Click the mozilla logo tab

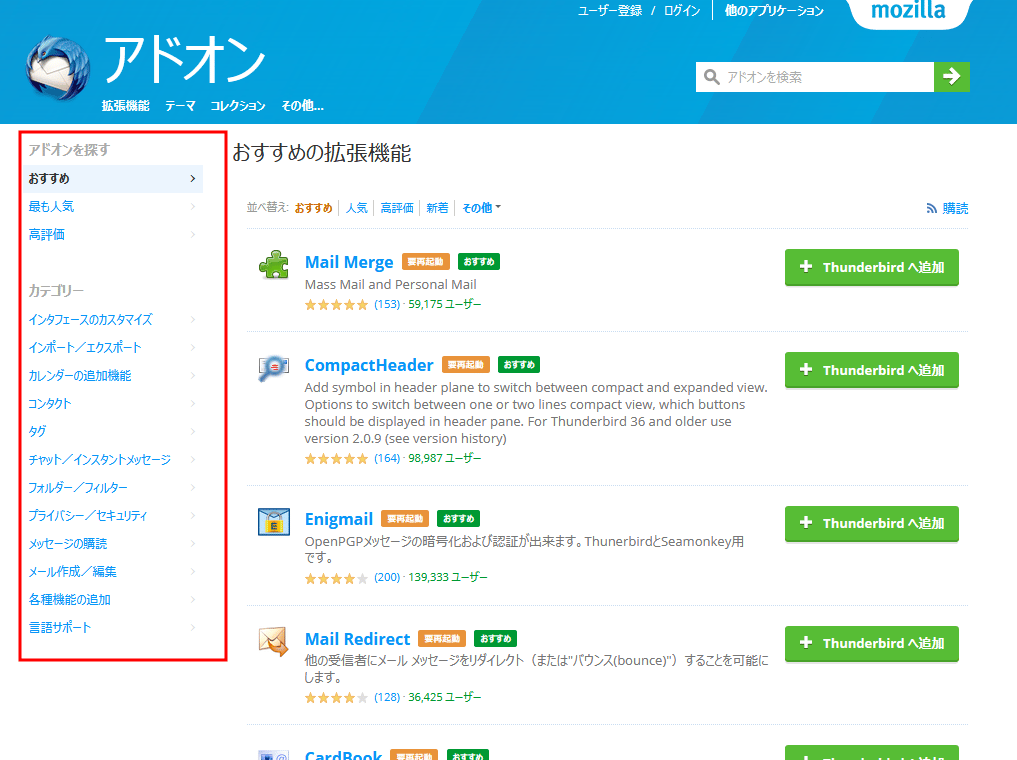(x=908, y=12)
